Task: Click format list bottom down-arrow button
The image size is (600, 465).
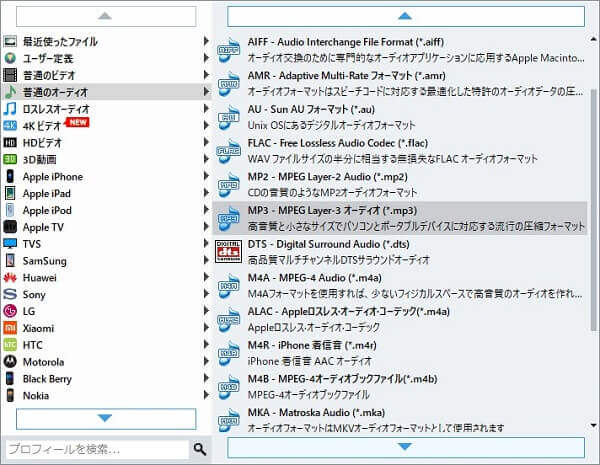Action: coord(406,447)
